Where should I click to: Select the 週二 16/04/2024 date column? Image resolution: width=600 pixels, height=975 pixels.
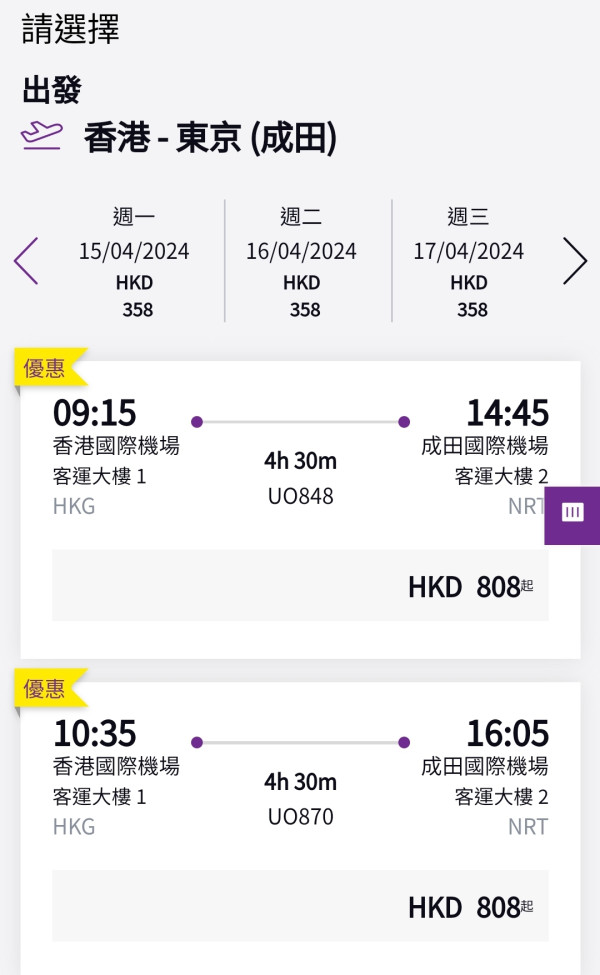coord(303,260)
